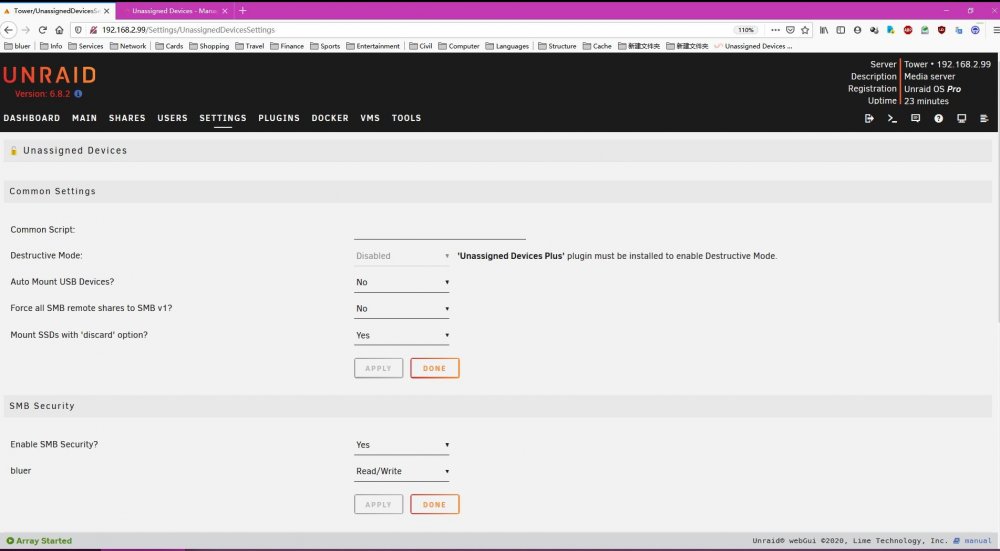Open the Users menu
The width and height of the screenshot is (1000, 551).
click(172, 118)
